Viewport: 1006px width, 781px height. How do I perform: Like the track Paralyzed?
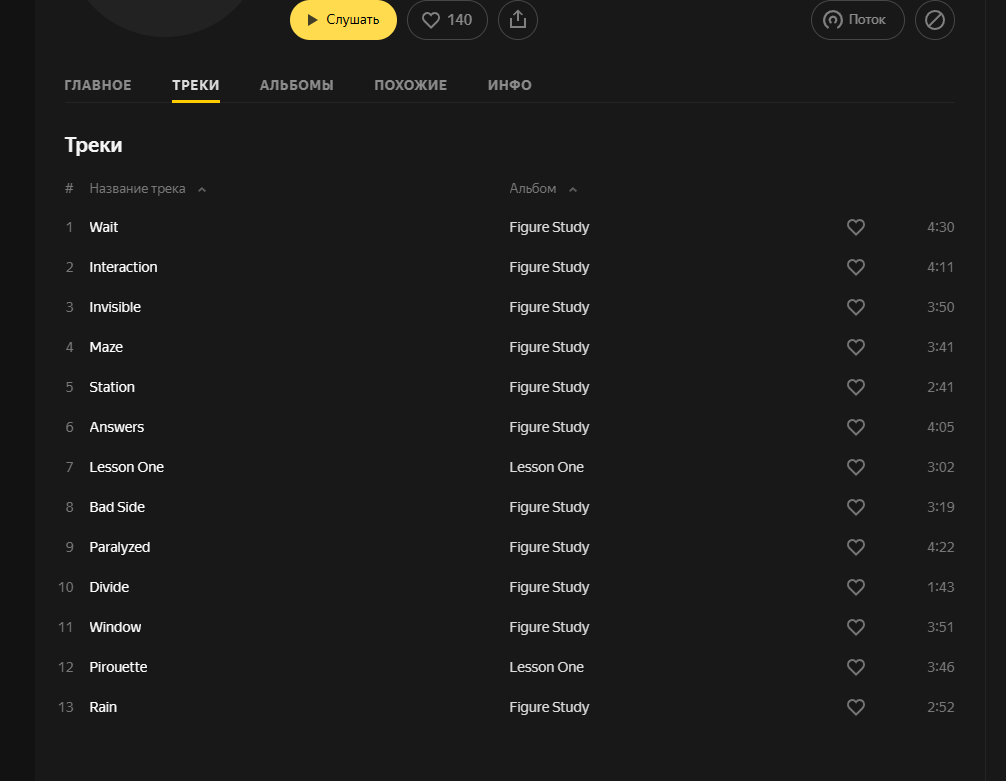click(x=856, y=547)
